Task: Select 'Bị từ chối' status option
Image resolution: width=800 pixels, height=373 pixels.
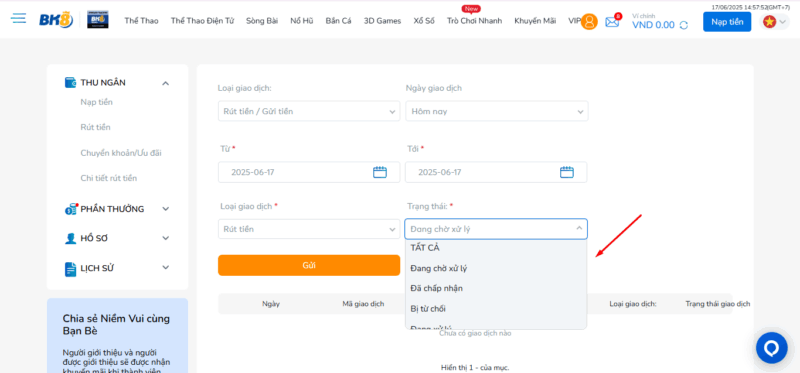Action: [x=496, y=309]
